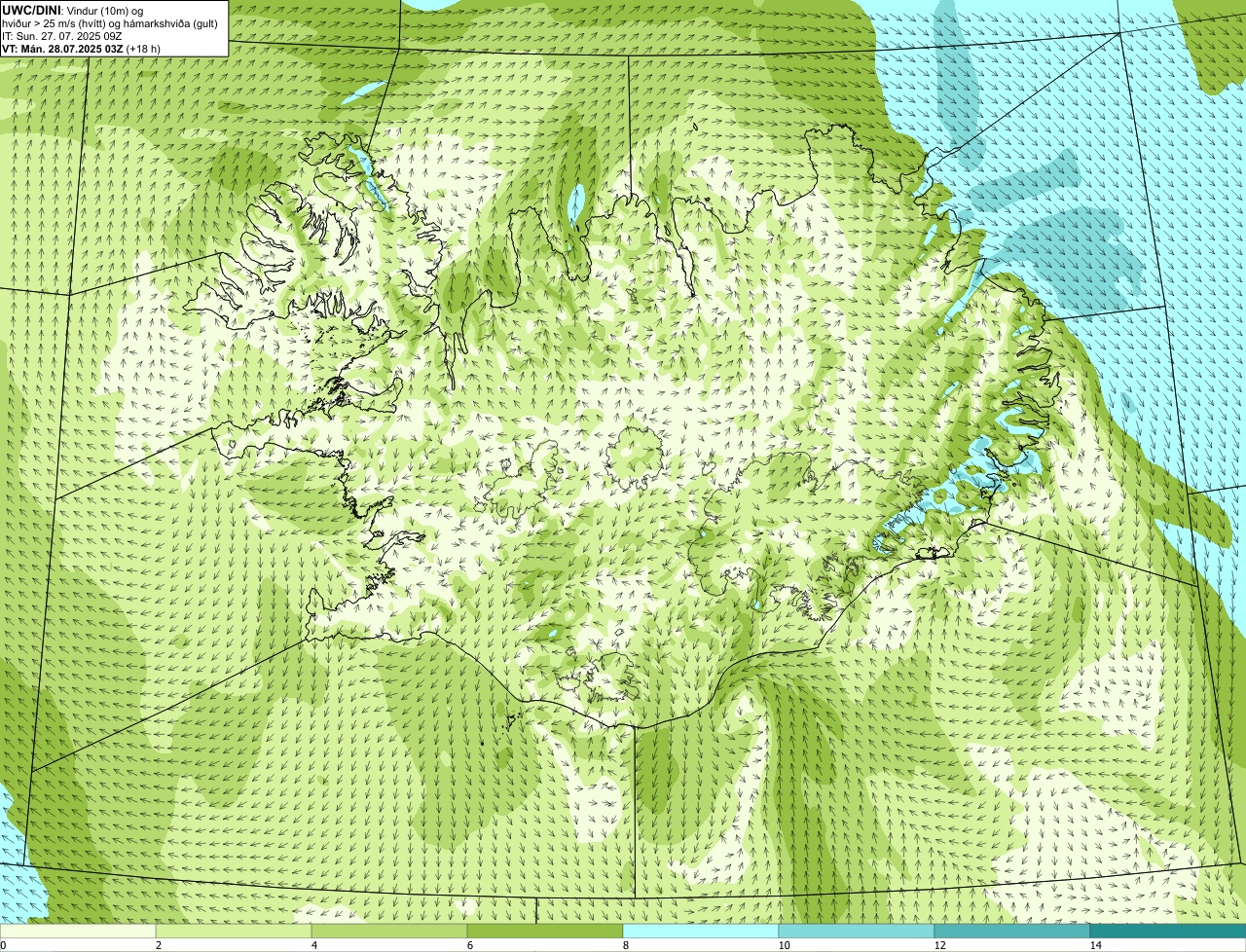
Task: Click the '0' label under the color scale
Action: click(x=3, y=945)
